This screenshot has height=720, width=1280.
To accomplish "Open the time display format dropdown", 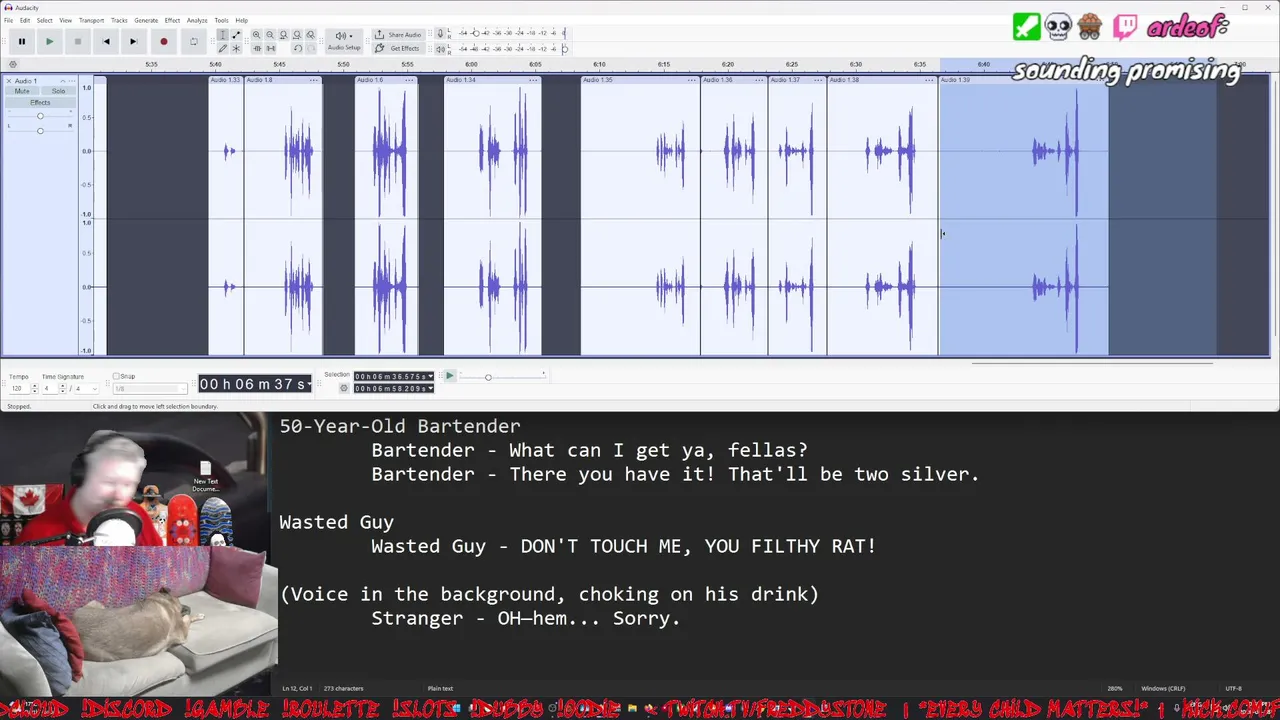I will [x=310, y=384].
